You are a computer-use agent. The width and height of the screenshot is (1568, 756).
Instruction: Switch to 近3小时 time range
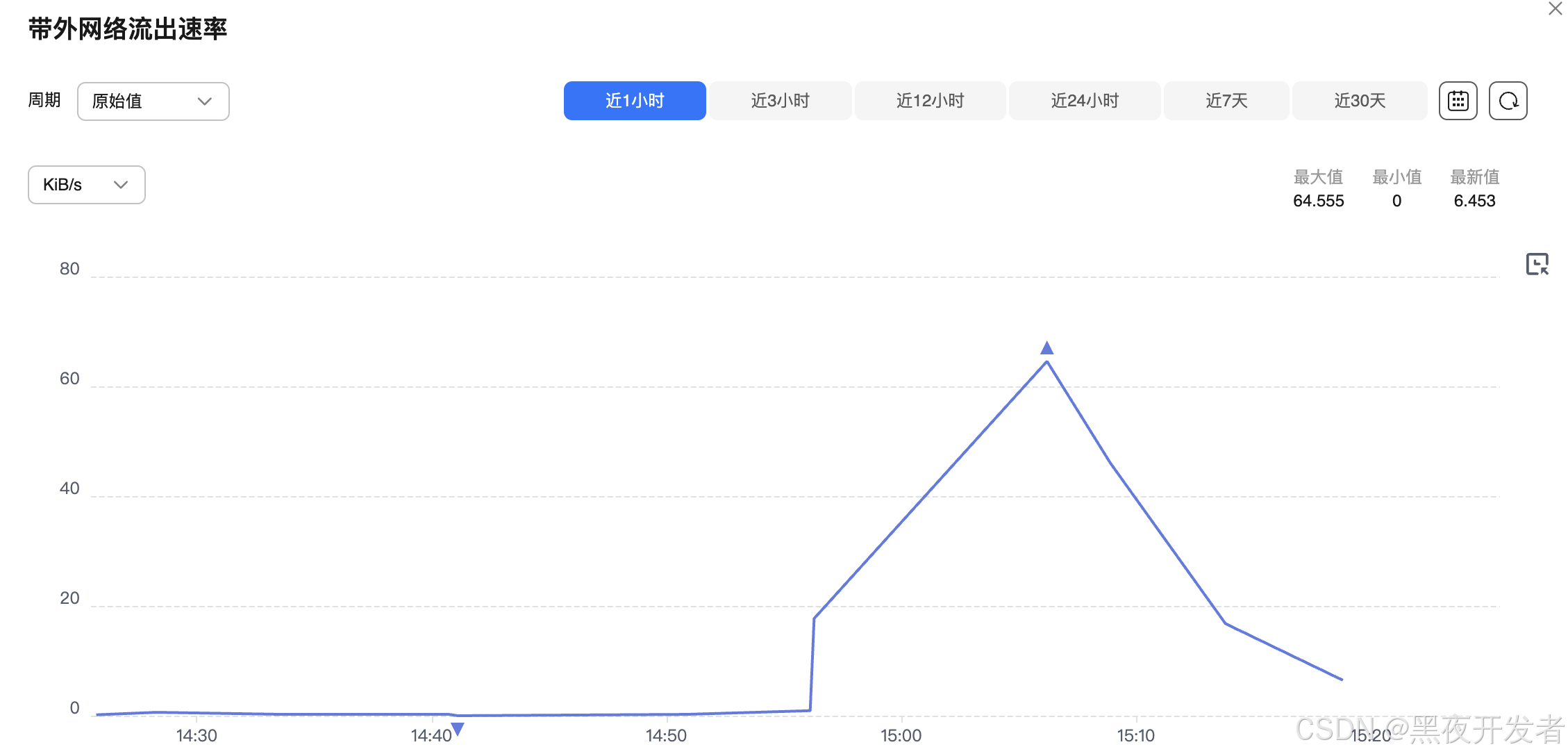point(780,101)
